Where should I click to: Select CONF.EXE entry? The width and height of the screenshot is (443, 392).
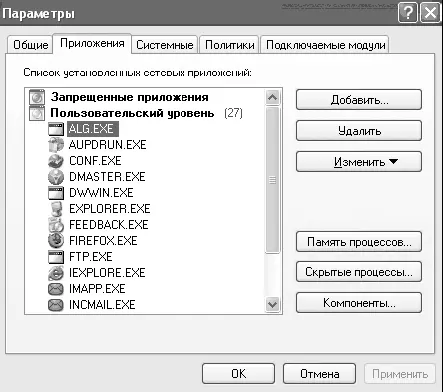[95, 161]
